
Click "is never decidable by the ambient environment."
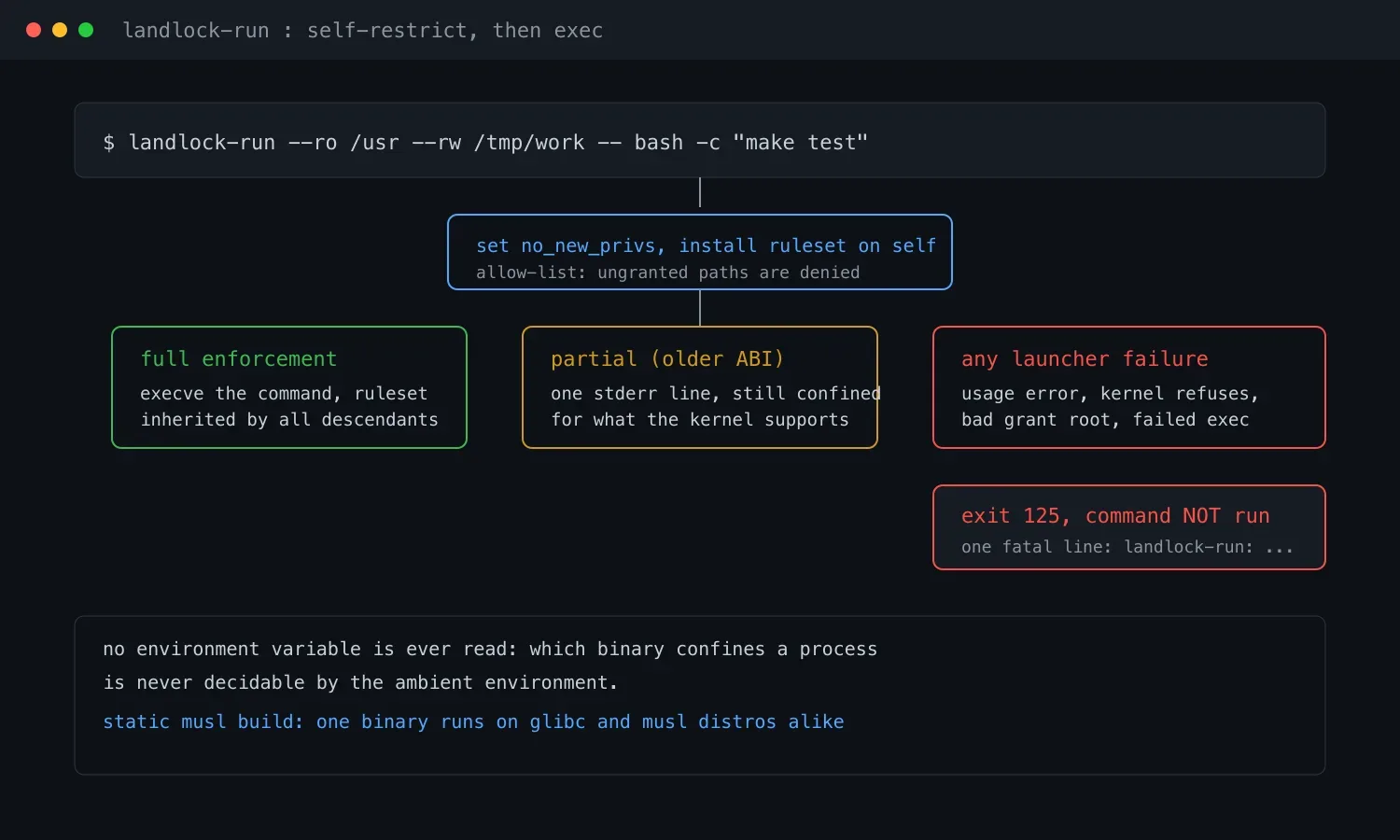coord(360,682)
